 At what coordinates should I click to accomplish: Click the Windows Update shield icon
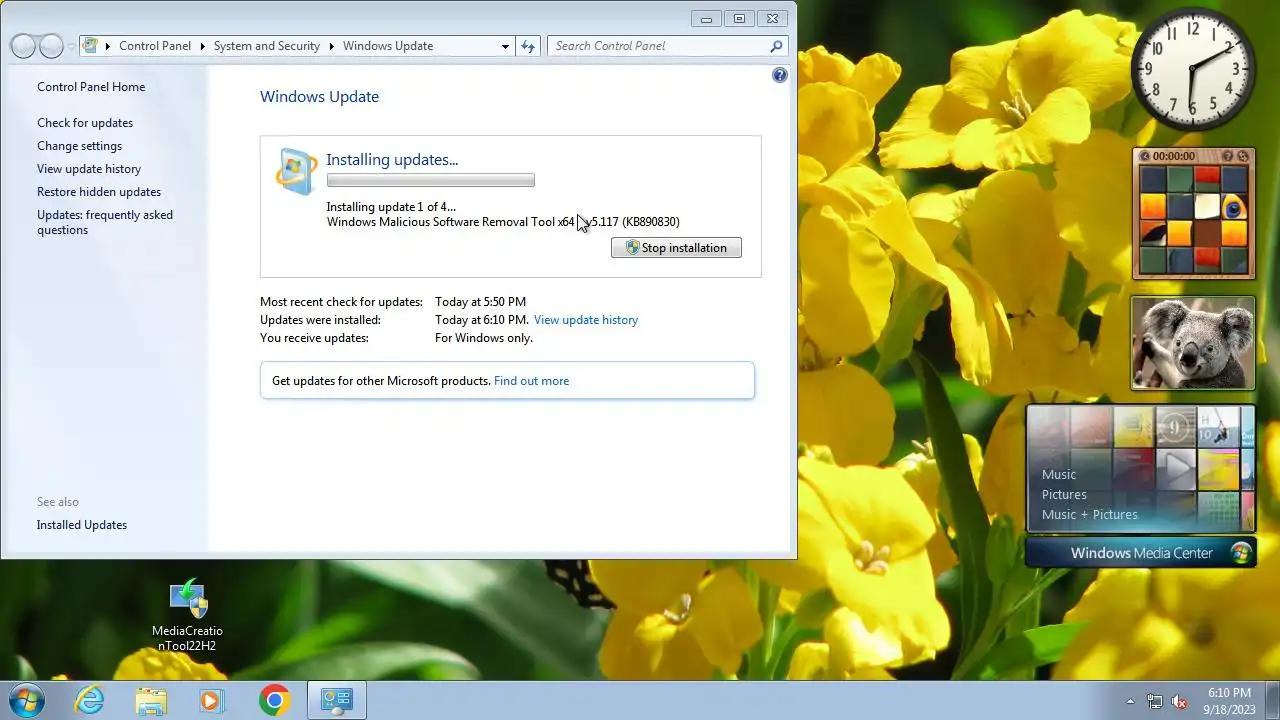296,170
